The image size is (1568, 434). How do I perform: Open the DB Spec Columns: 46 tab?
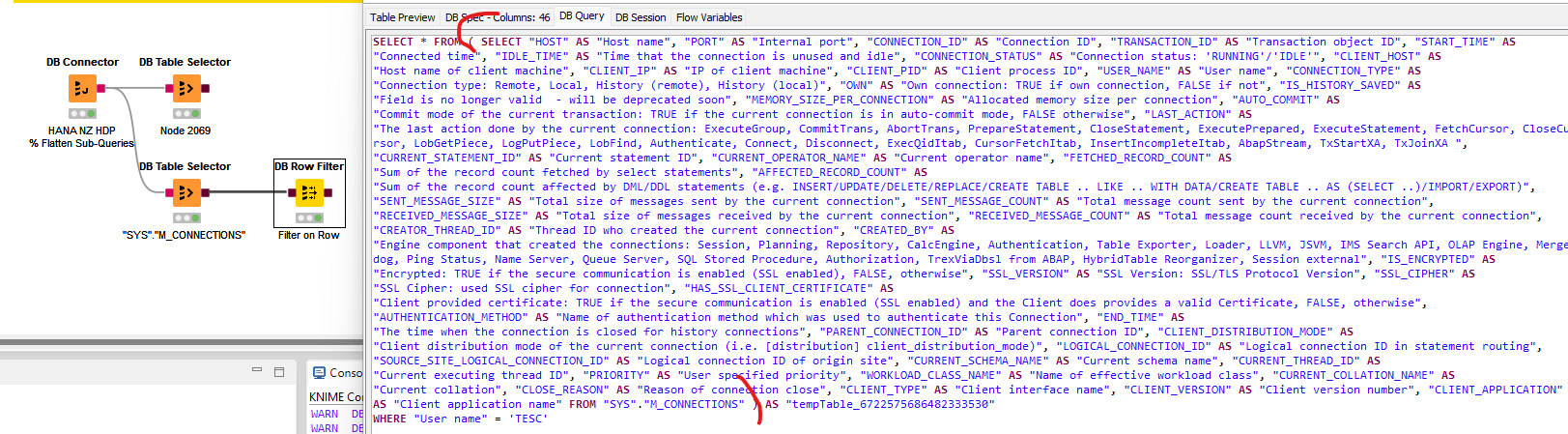(x=498, y=17)
